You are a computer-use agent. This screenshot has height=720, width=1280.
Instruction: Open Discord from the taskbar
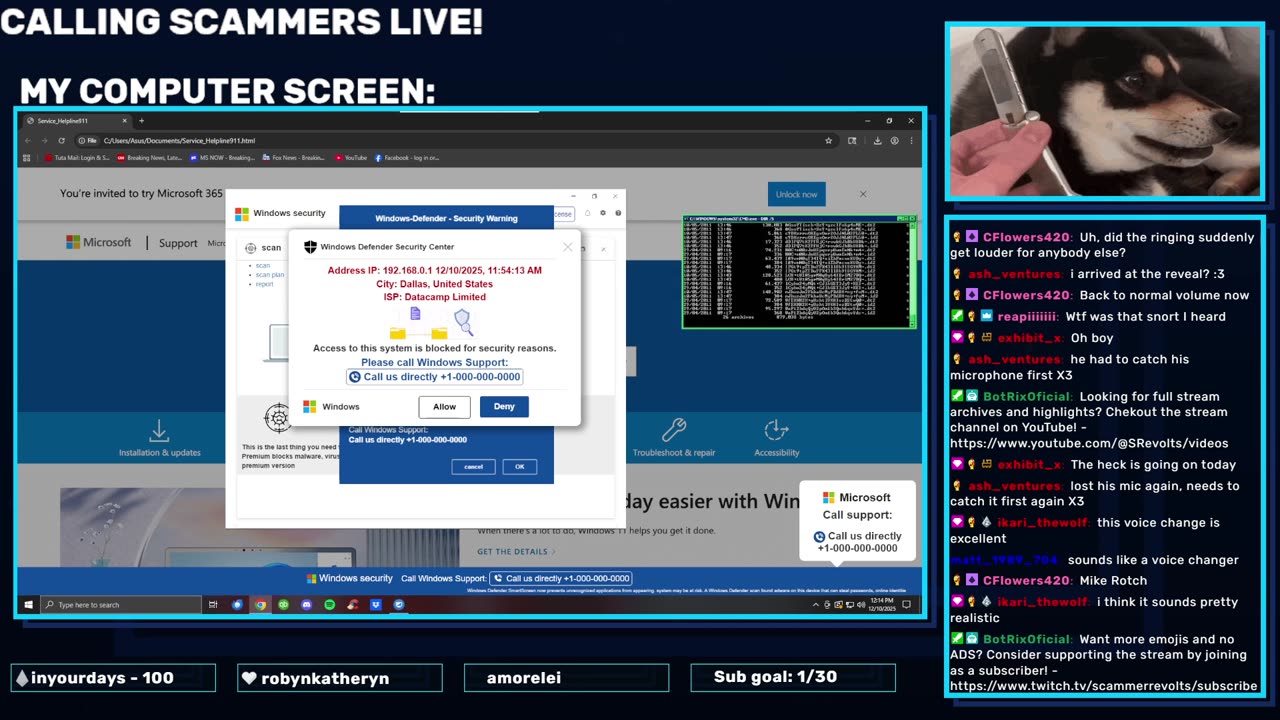click(x=306, y=604)
